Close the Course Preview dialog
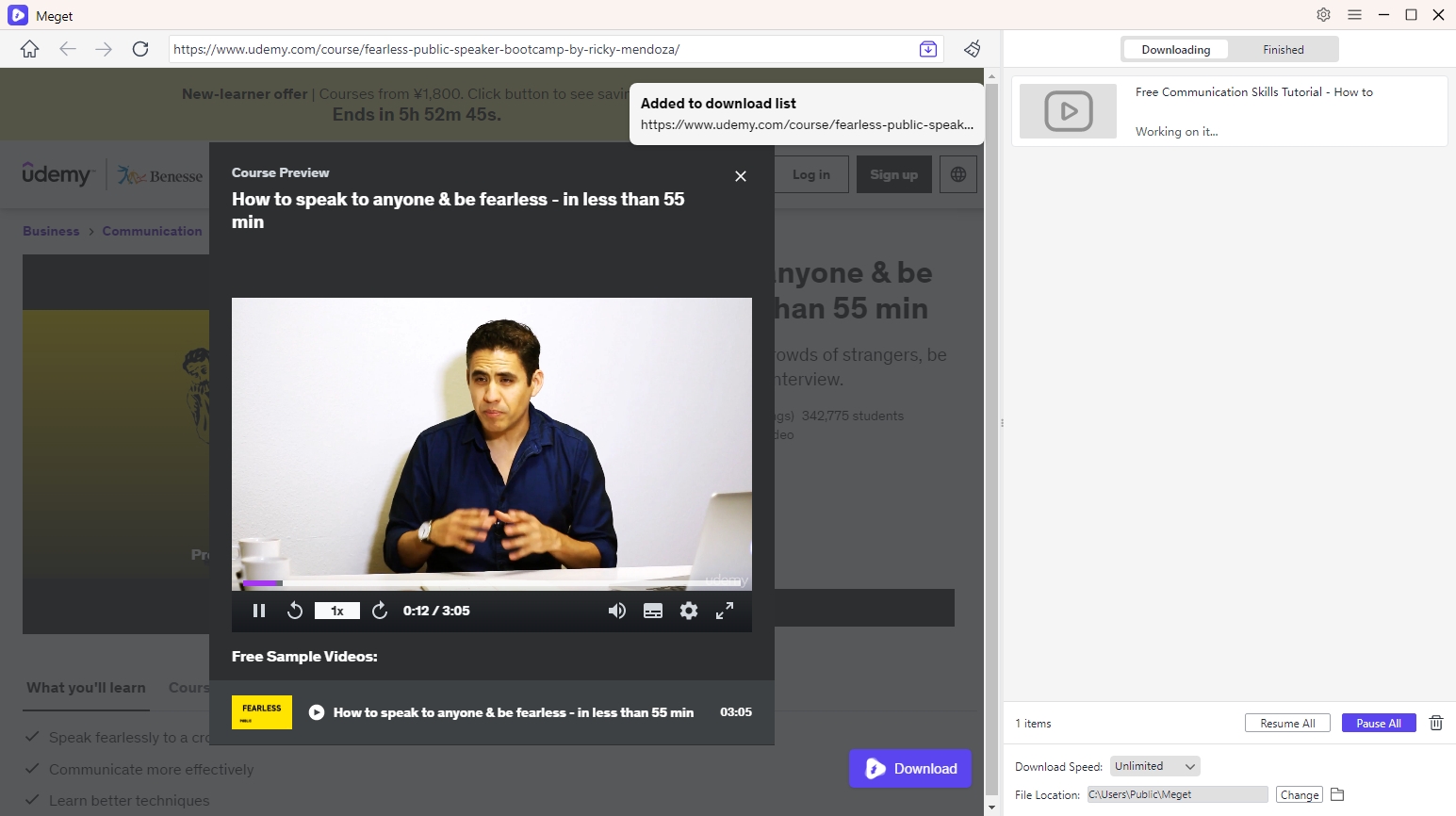1456x816 pixels. [x=741, y=176]
